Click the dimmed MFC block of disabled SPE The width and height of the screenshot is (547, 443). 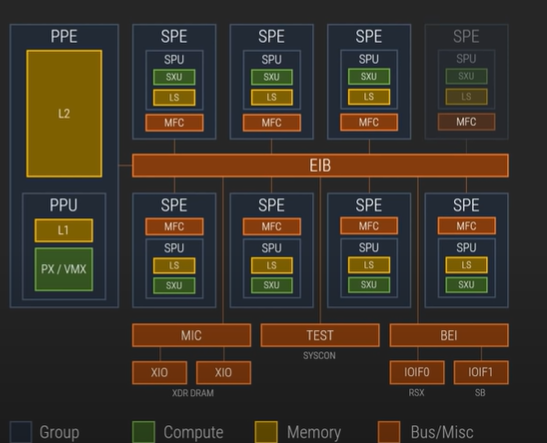point(466,122)
